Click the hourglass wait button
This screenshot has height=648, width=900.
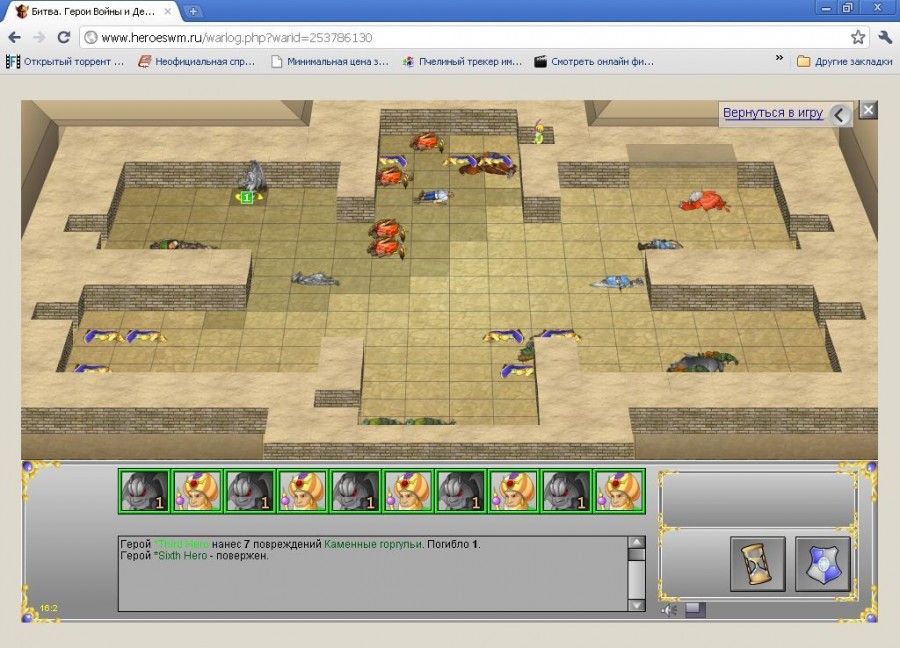758,564
